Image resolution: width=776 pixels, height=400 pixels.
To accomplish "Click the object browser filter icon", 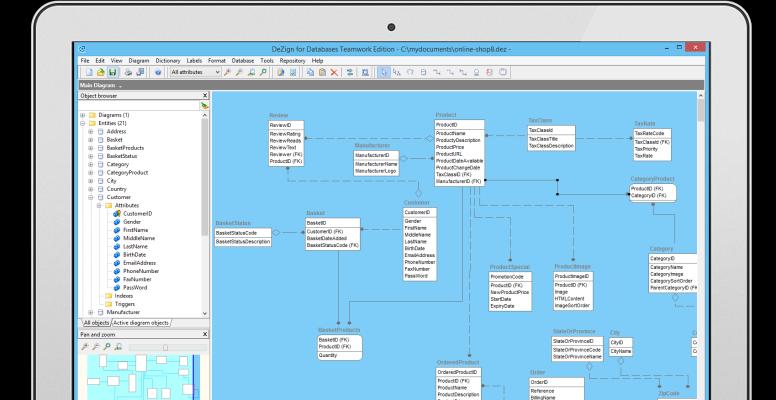I will point(204,105).
